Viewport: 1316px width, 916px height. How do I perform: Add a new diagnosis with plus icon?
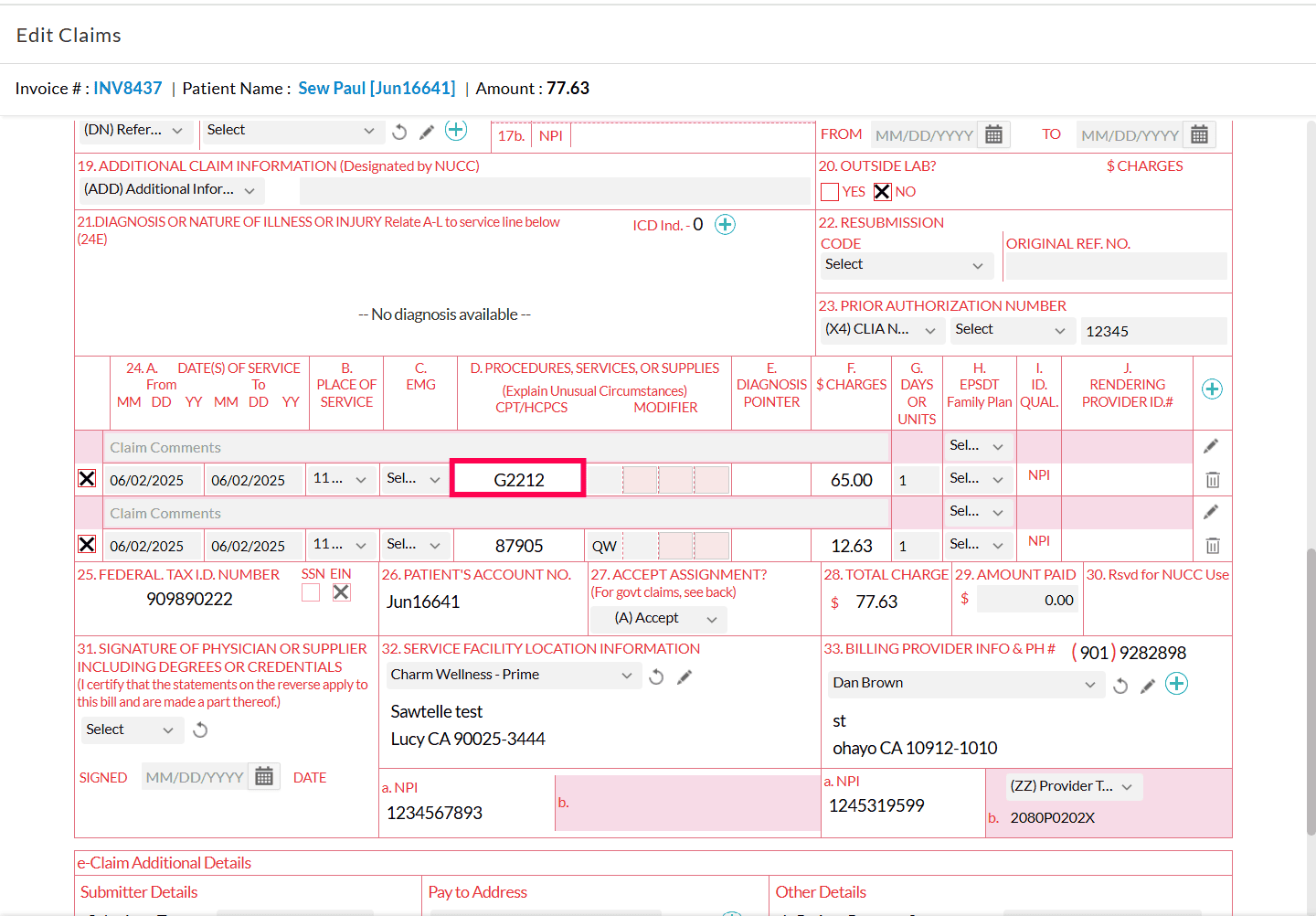tap(725, 225)
